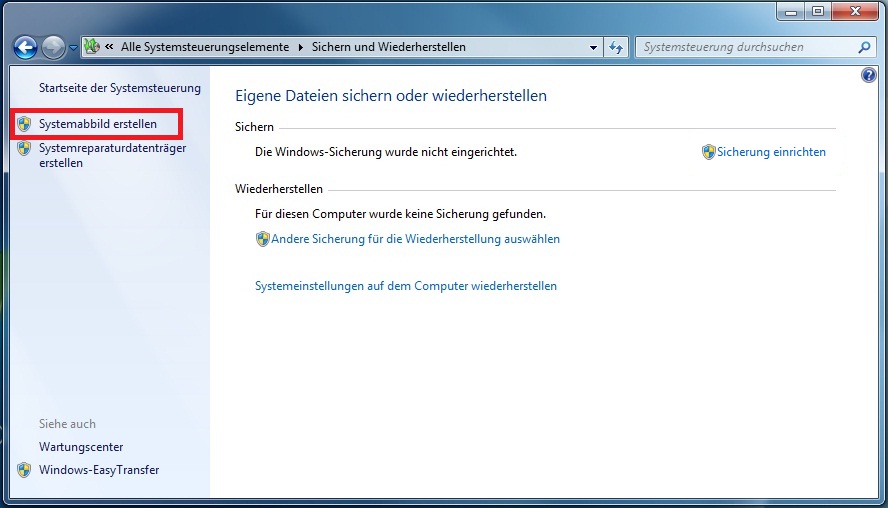
Task: Open Help with the blue question-mark icon
Action: (x=868, y=75)
